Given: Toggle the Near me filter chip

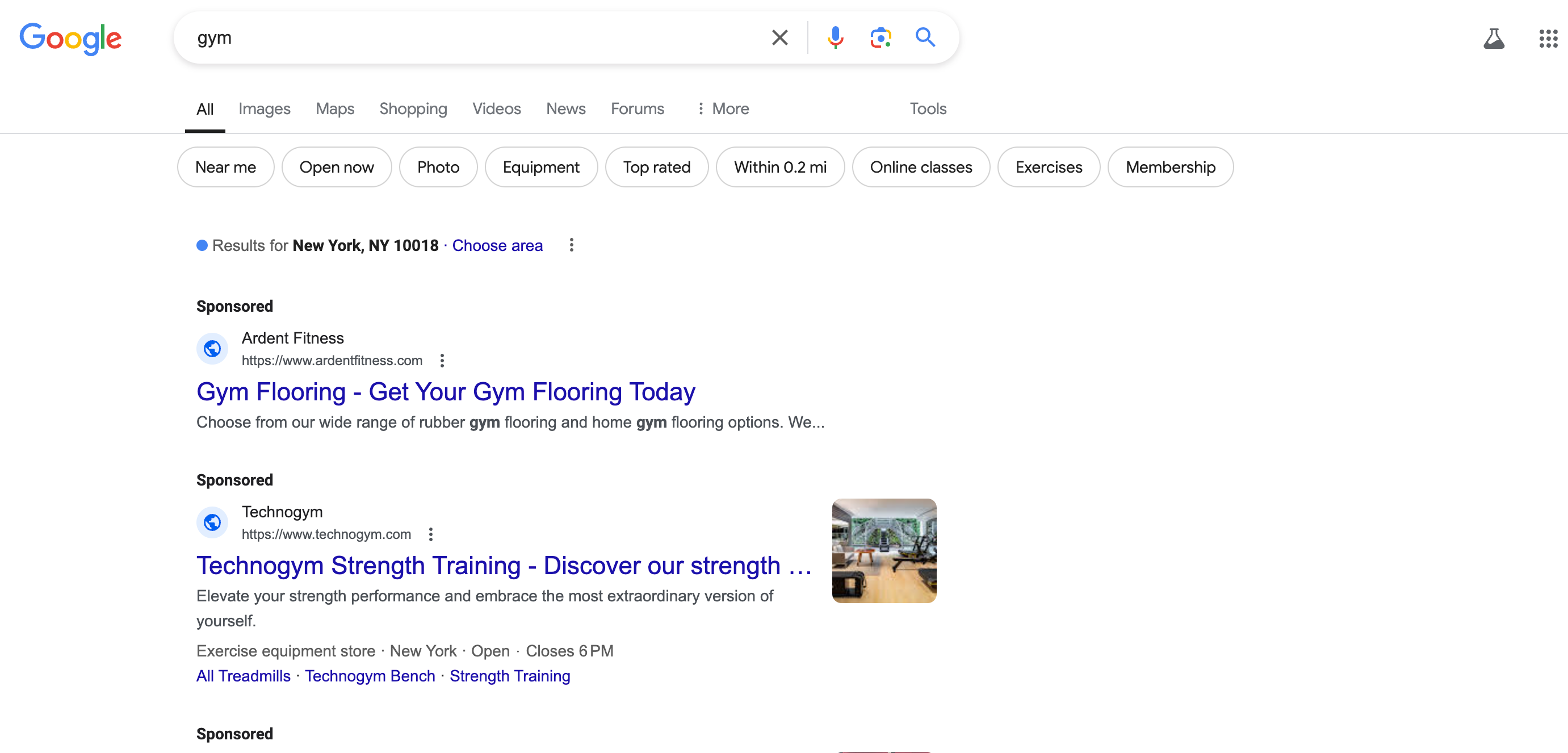Looking at the screenshot, I should point(225,168).
